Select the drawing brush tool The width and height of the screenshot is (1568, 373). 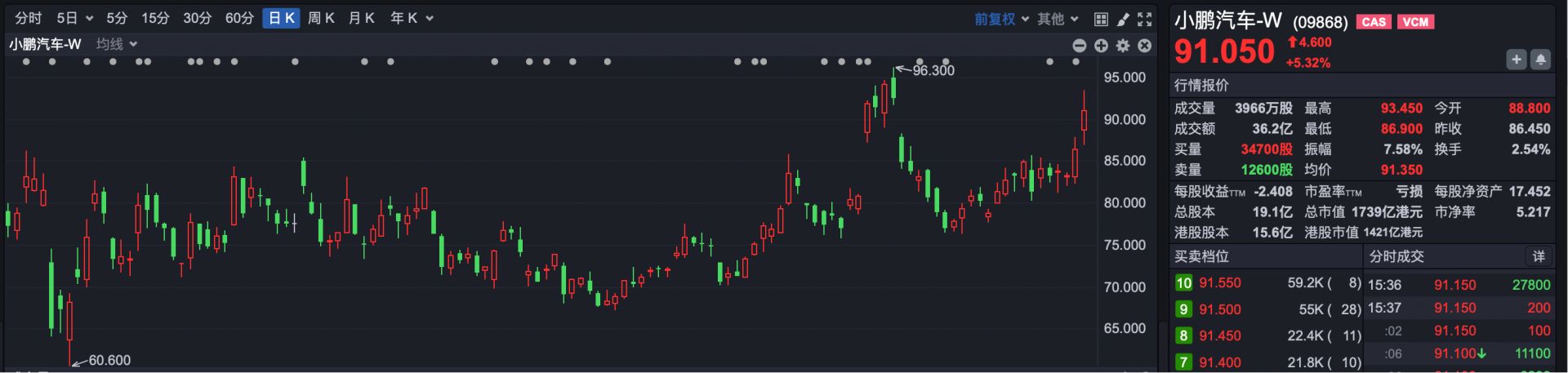pos(1123,19)
